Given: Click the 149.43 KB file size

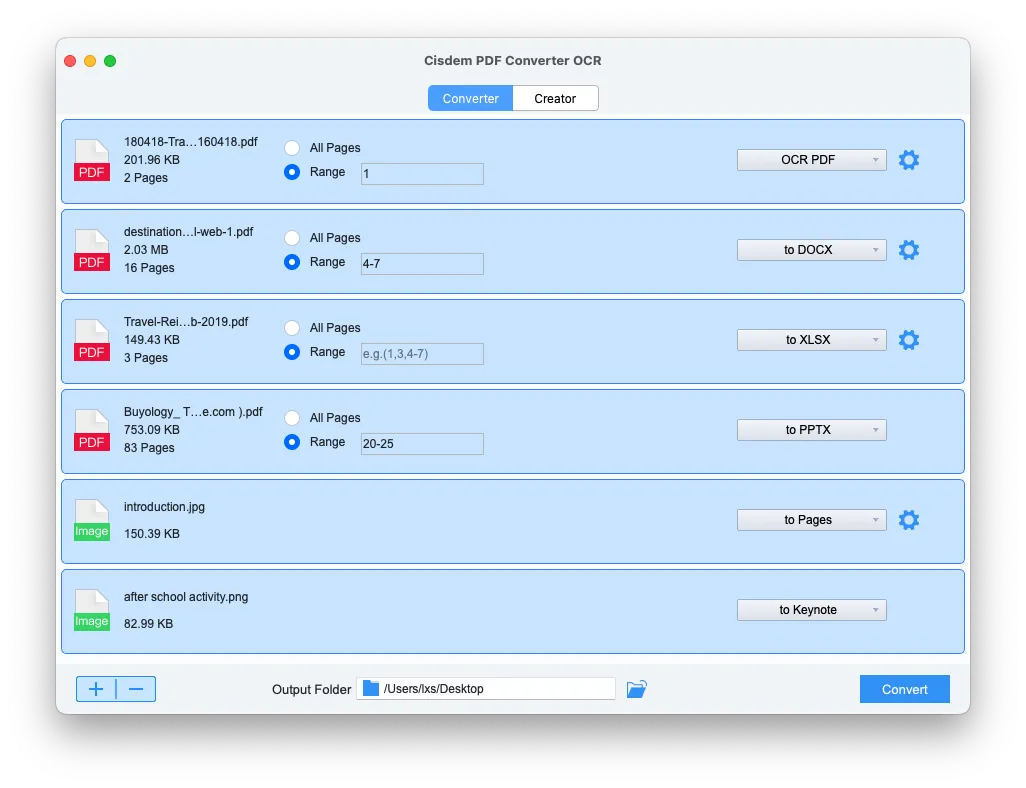Looking at the screenshot, I should (x=152, y=340).
